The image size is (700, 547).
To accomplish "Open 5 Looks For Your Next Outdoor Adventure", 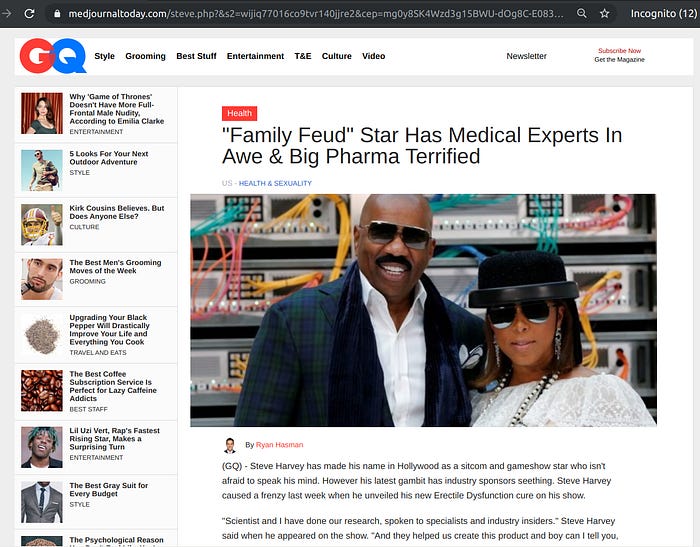I will pos(108,158).
